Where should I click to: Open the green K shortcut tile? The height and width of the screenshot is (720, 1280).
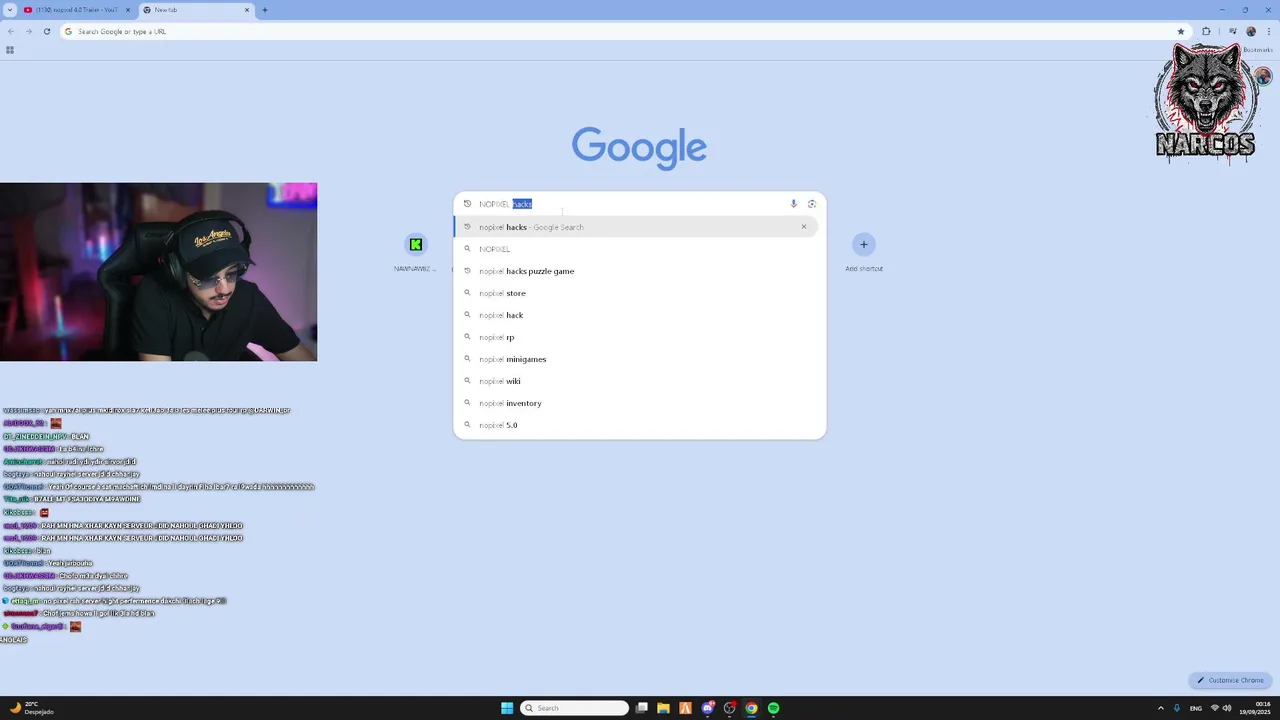point(416,245)
